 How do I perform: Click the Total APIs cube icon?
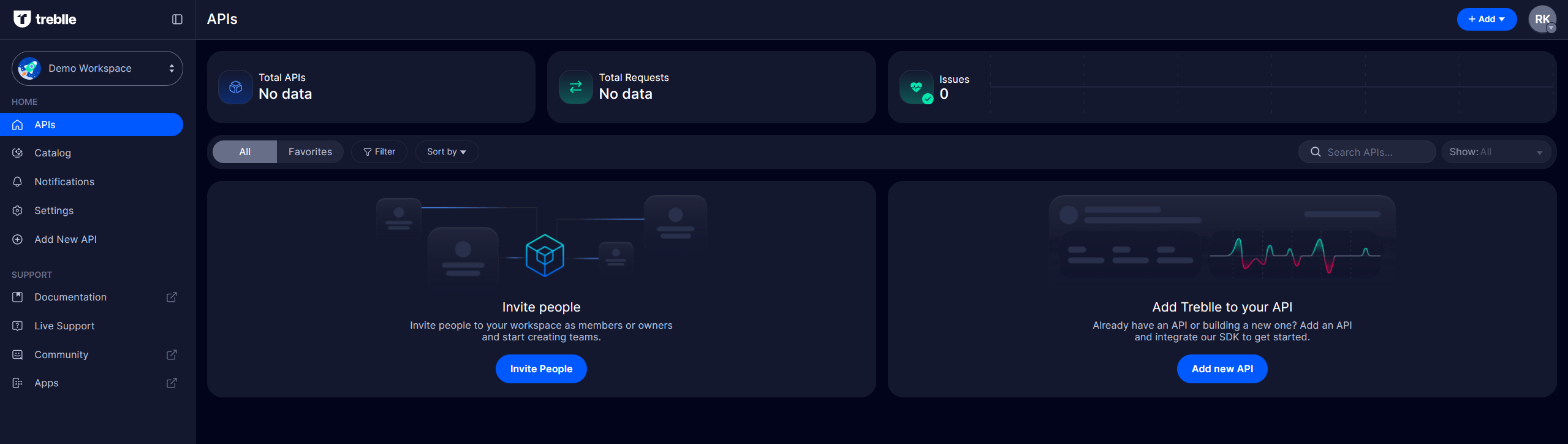(x=235, y=87)
